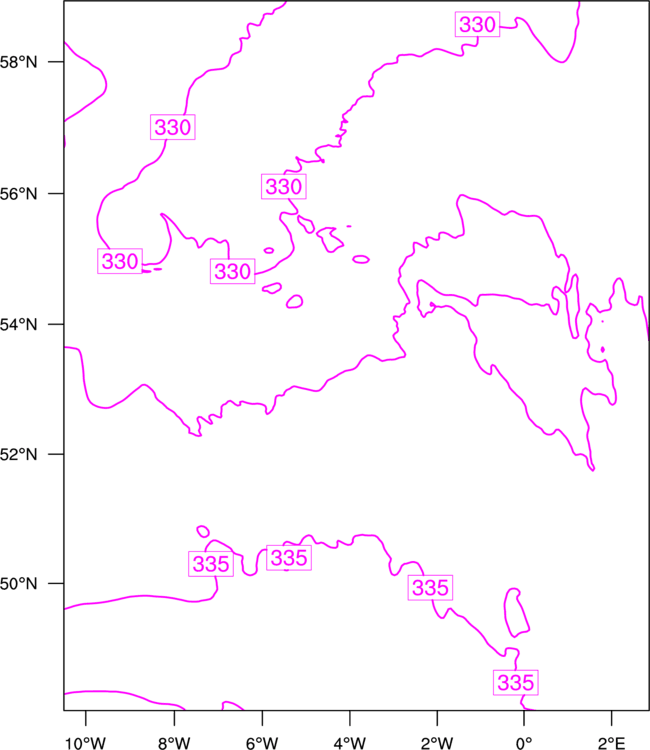650x750 pixels.
Task: Click the 10°W longitude axis label
Action: 86,743
